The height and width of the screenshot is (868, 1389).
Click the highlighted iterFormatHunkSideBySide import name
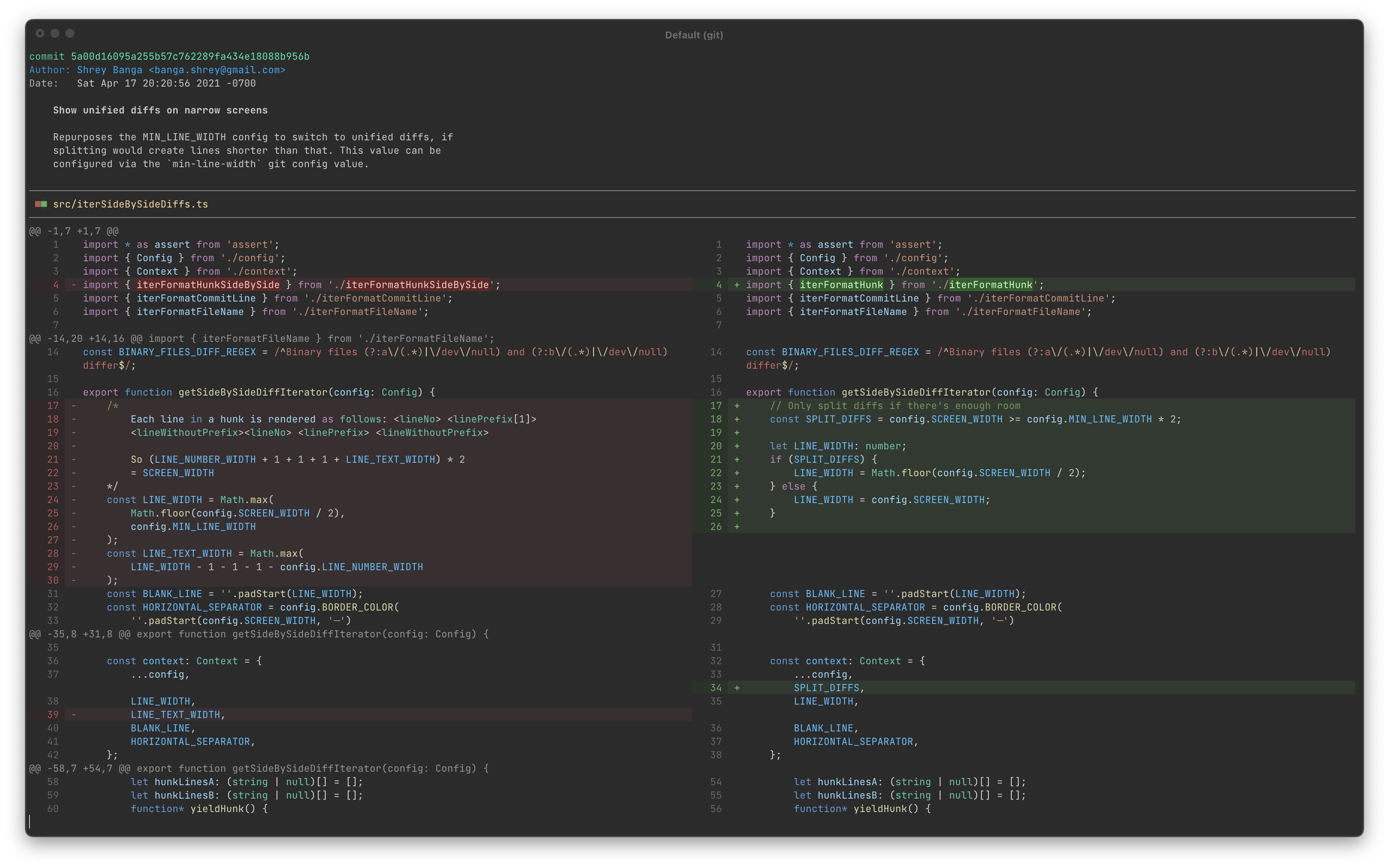click(208, 285)
